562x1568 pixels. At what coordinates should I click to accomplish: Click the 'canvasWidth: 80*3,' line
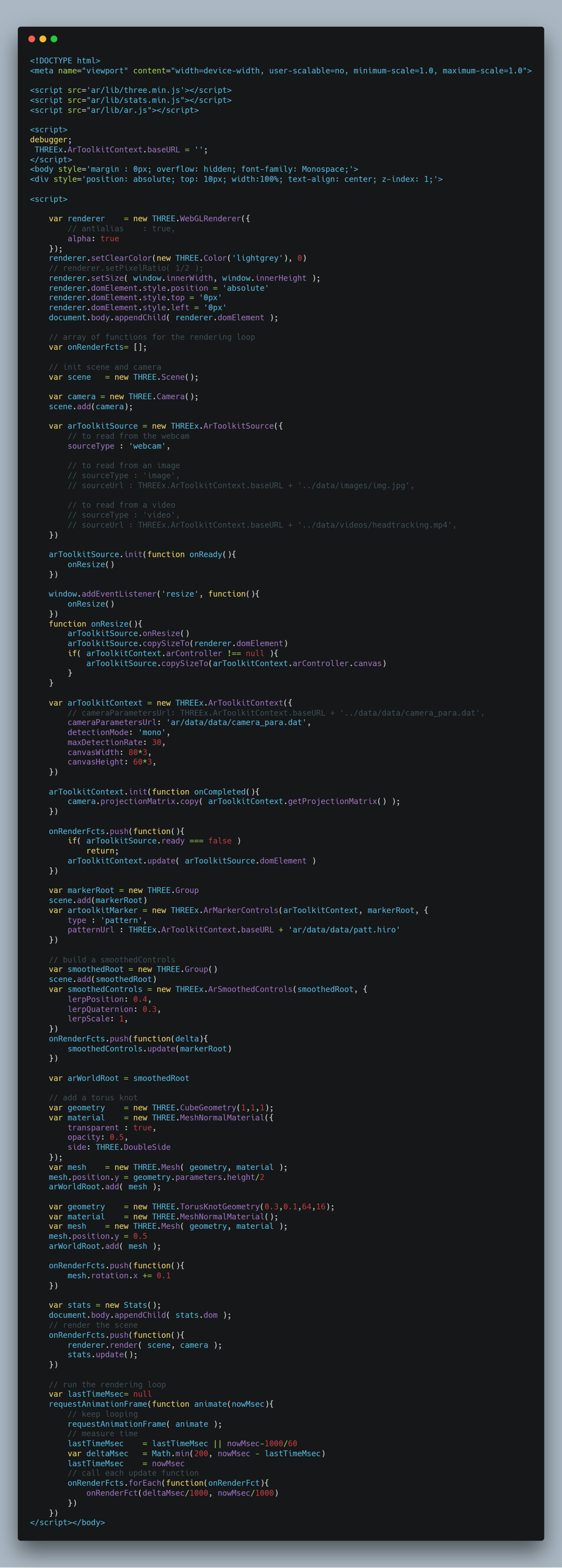[110, 752]
